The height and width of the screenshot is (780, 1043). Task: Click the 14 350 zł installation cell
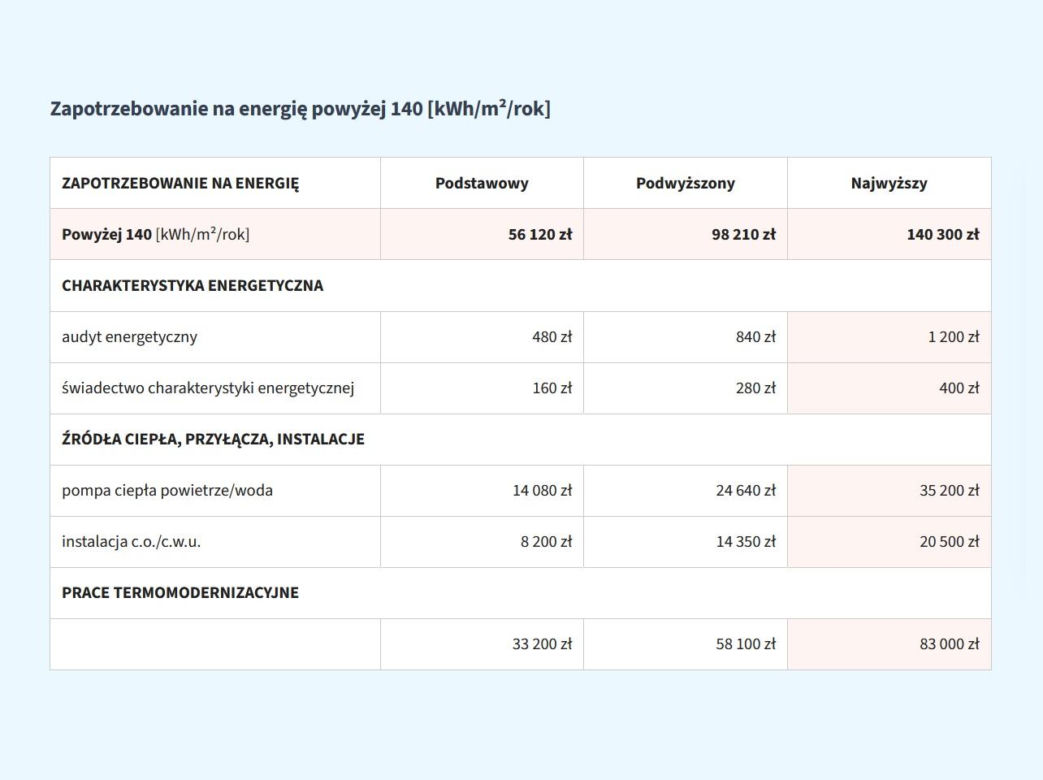(x=685, y=541)
